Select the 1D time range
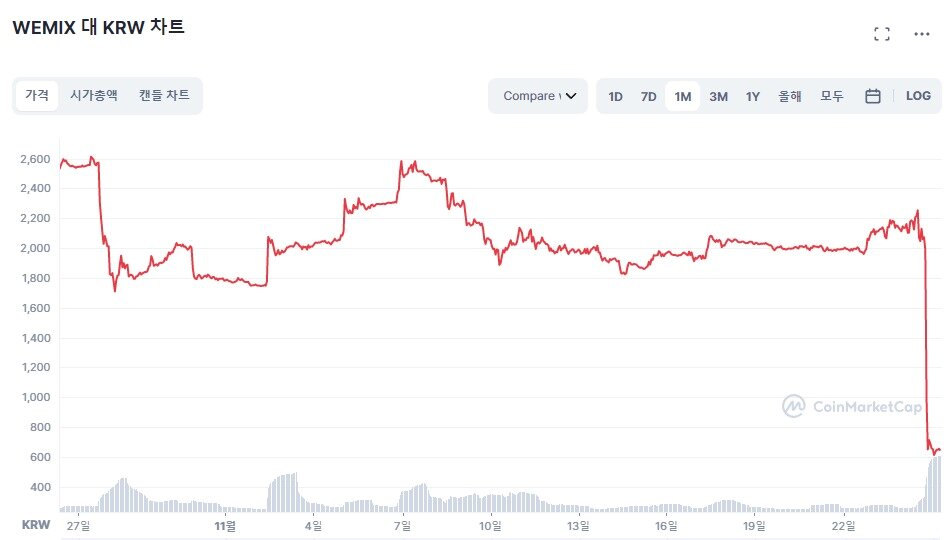This screenshot has width=949, height=540. (x=615, y=96)
